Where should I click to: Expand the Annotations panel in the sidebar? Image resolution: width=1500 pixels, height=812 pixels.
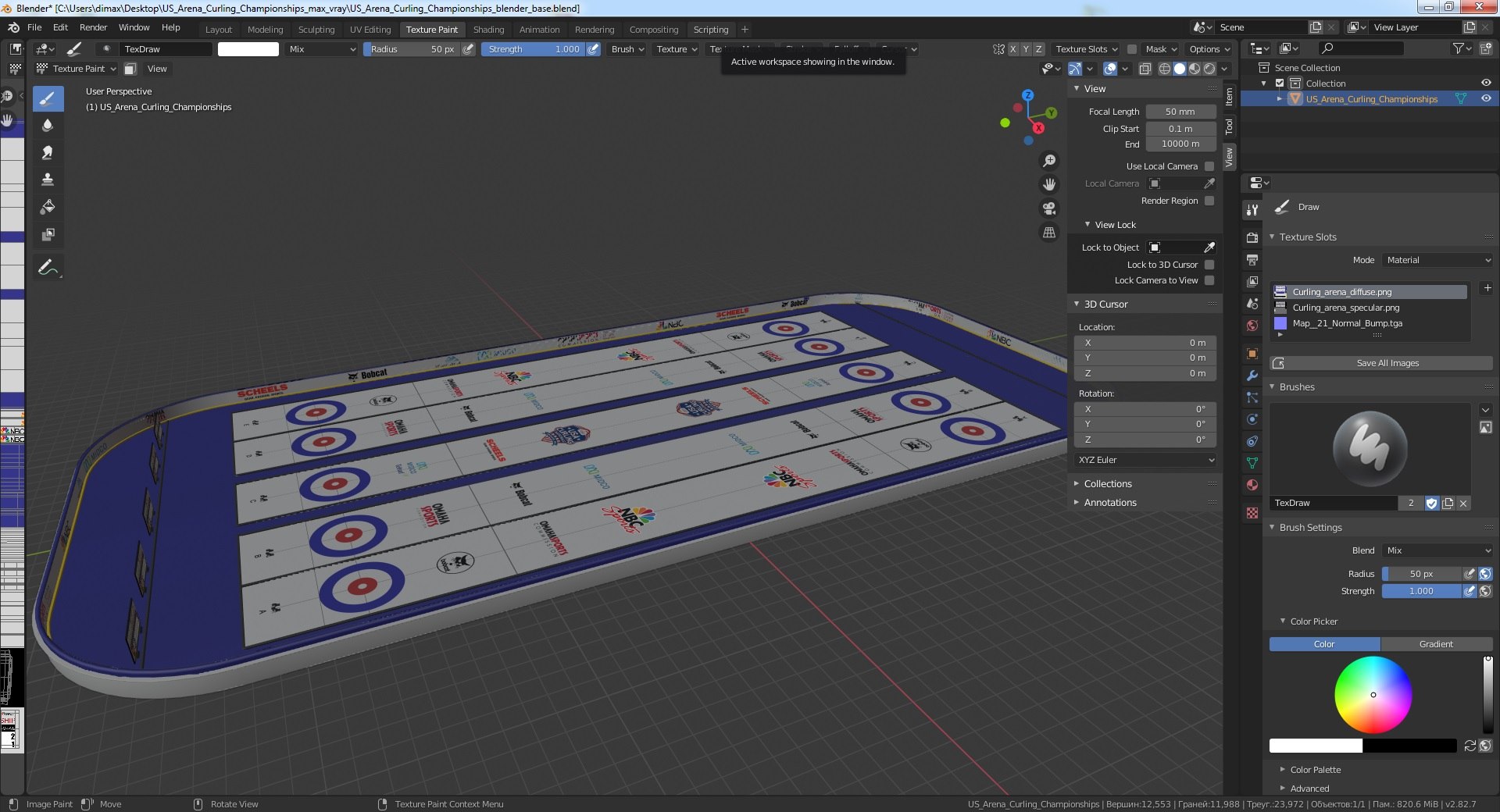1110,503
